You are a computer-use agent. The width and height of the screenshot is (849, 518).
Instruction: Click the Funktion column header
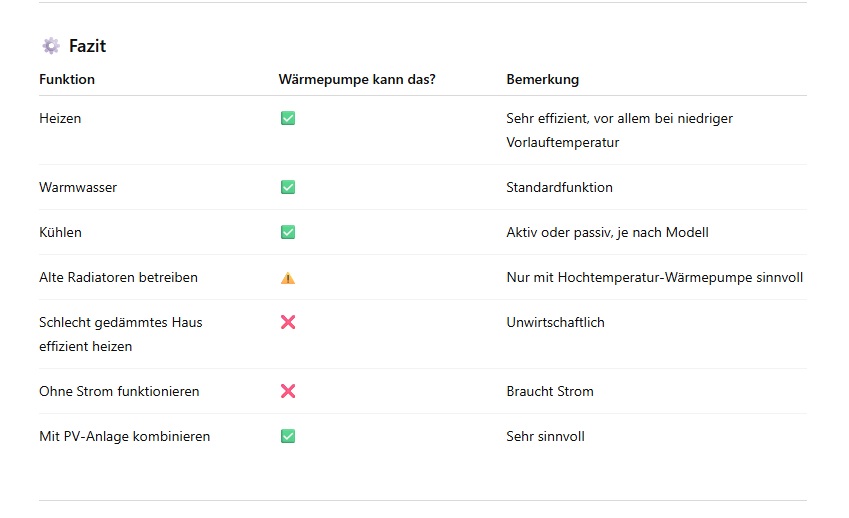click(67, 79)
